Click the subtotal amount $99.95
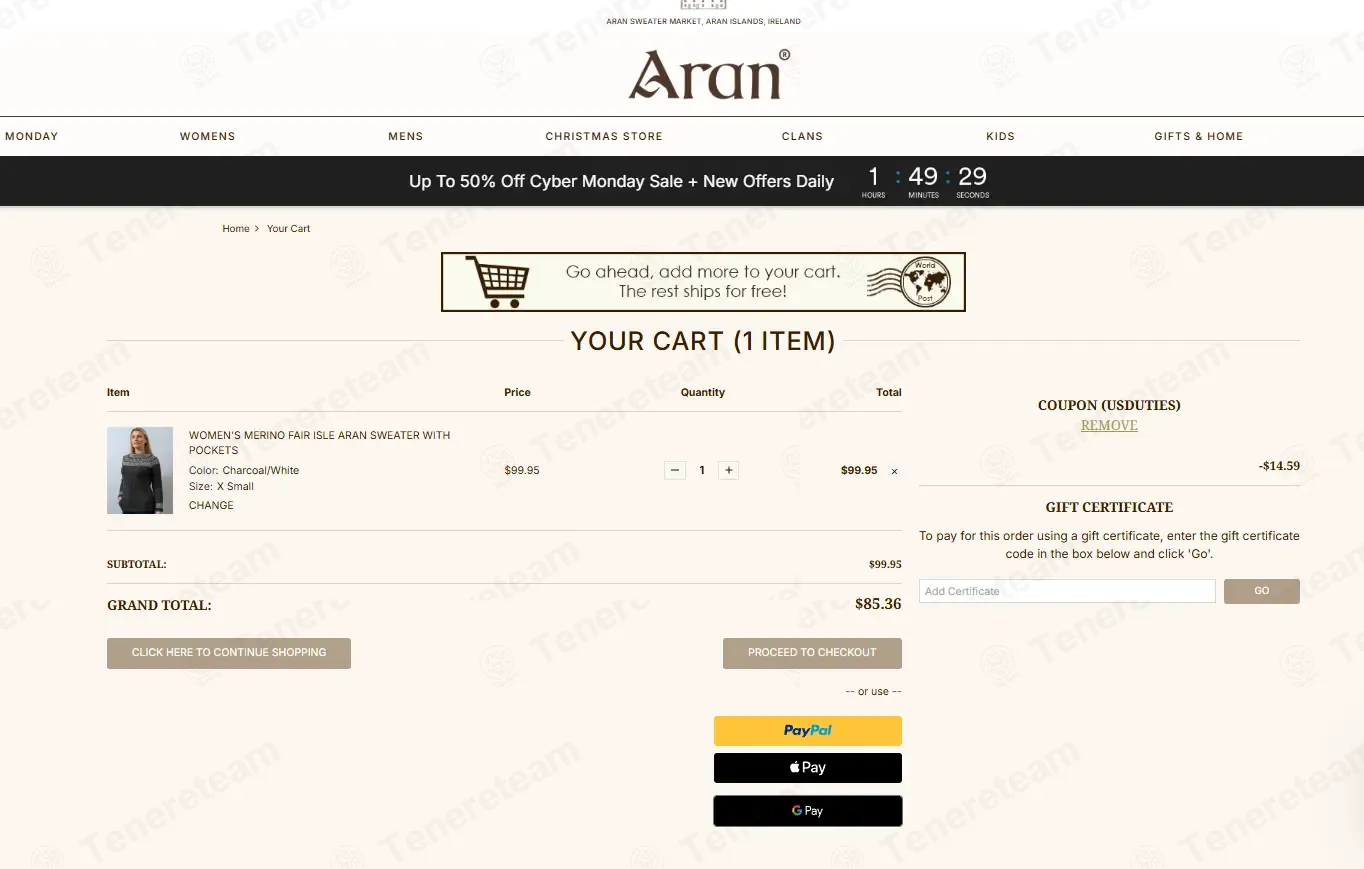The width and height of the screenshot is (1364, 869). [x=885, y=564]
